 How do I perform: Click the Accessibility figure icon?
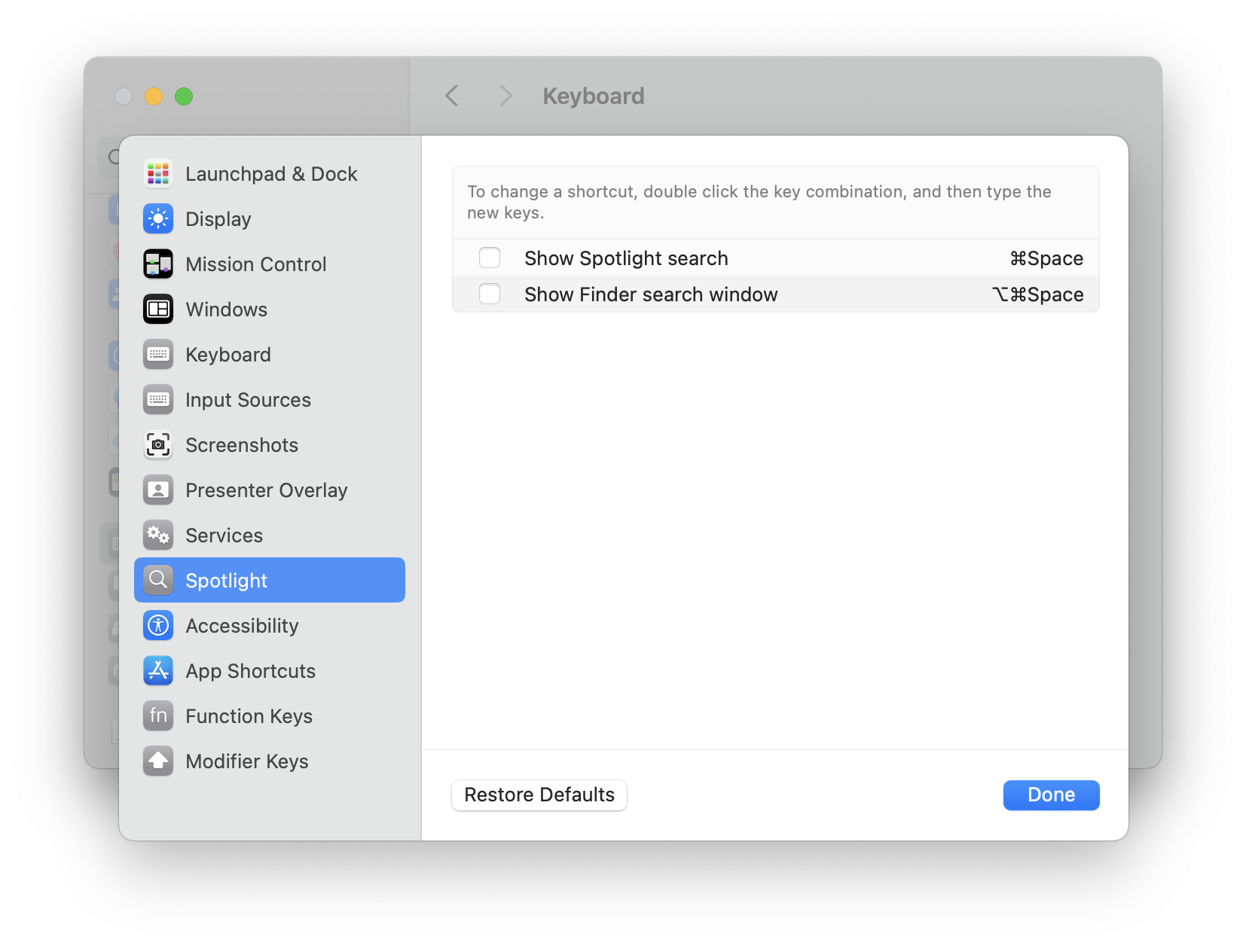tap(158, 626)
